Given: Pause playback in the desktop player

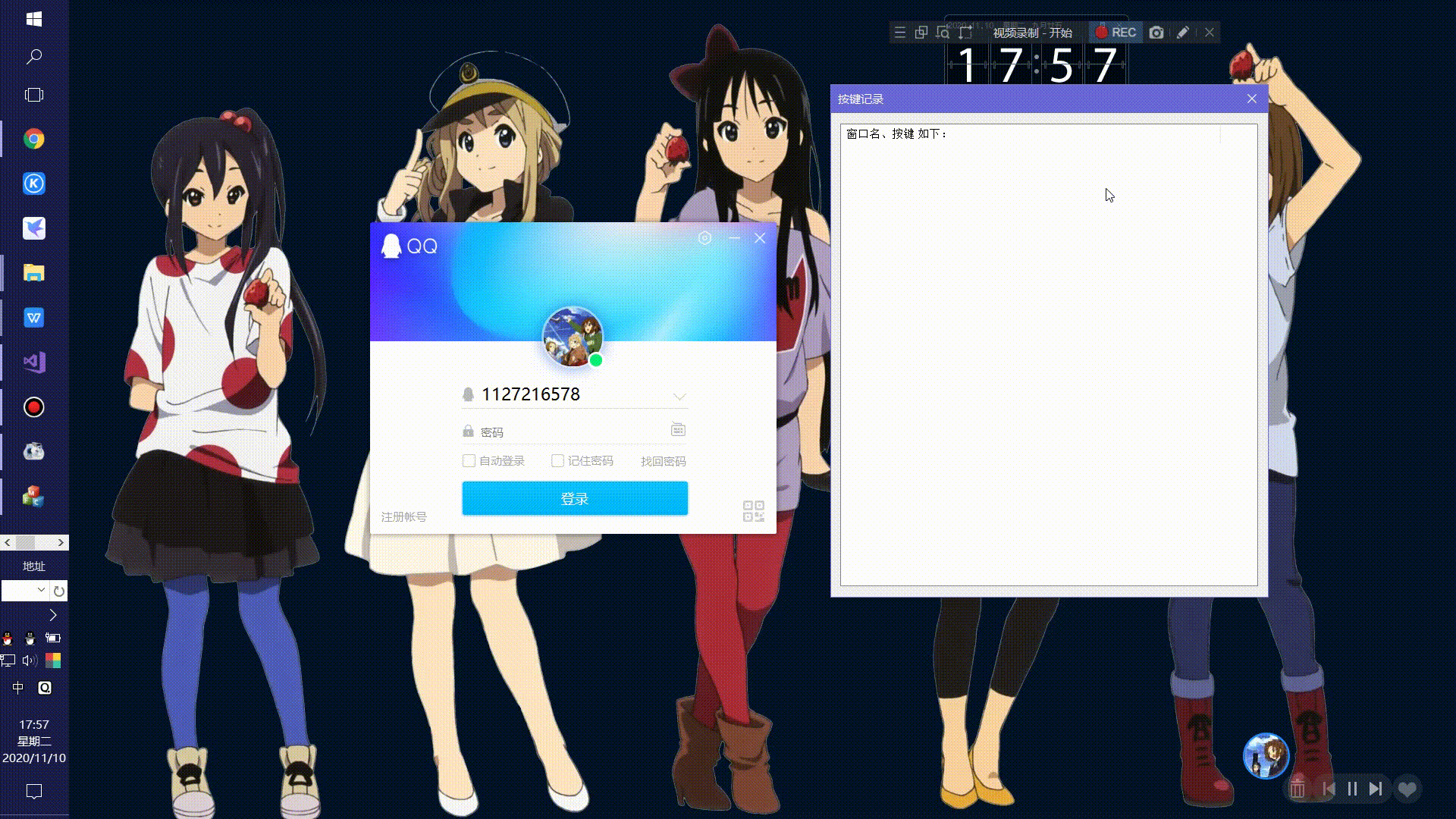Looking at the screenshot, I should pyautogui.click(x=1352, y=789).
